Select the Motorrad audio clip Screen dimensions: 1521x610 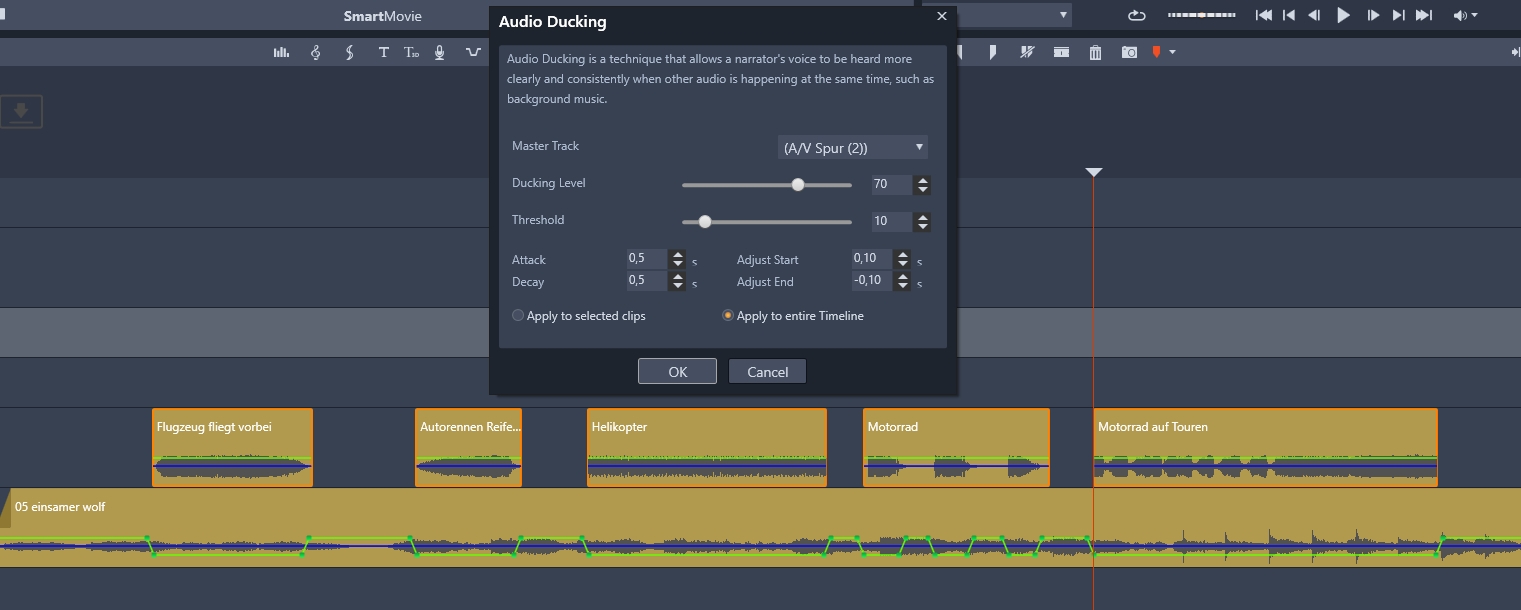[x=956, y=447]
